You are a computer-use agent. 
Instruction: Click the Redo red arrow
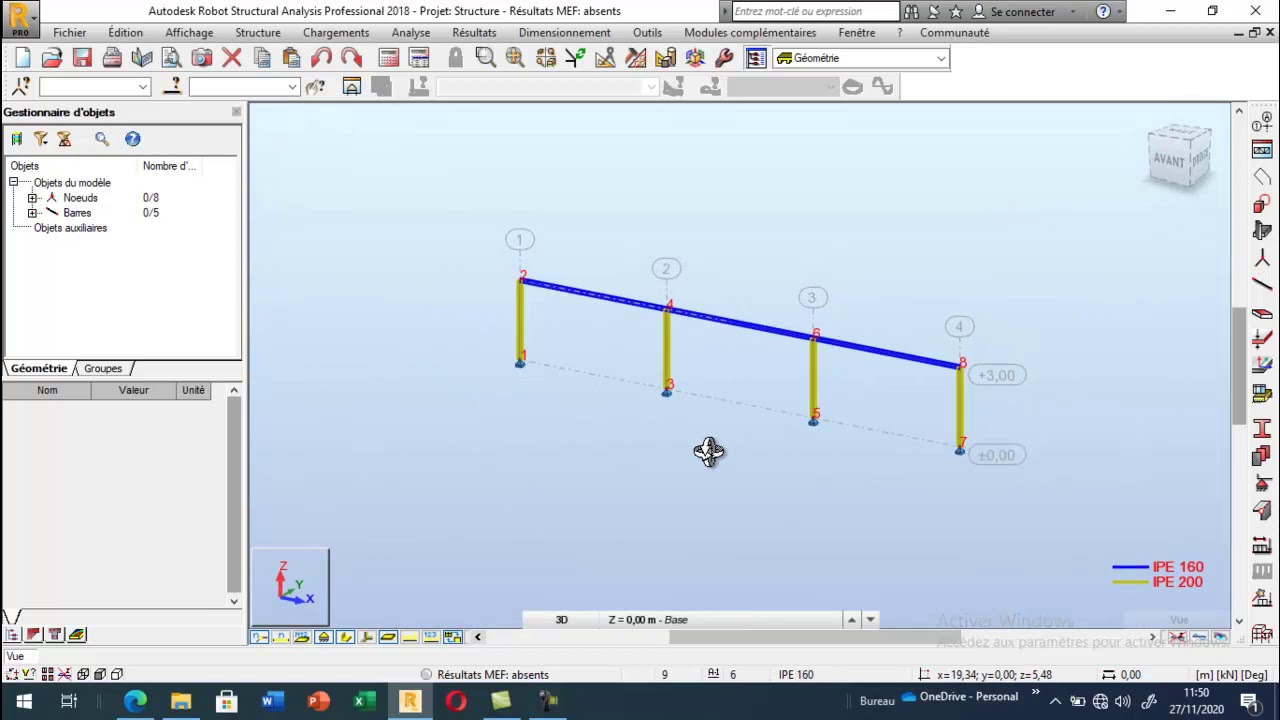click(x=352, y=58)
